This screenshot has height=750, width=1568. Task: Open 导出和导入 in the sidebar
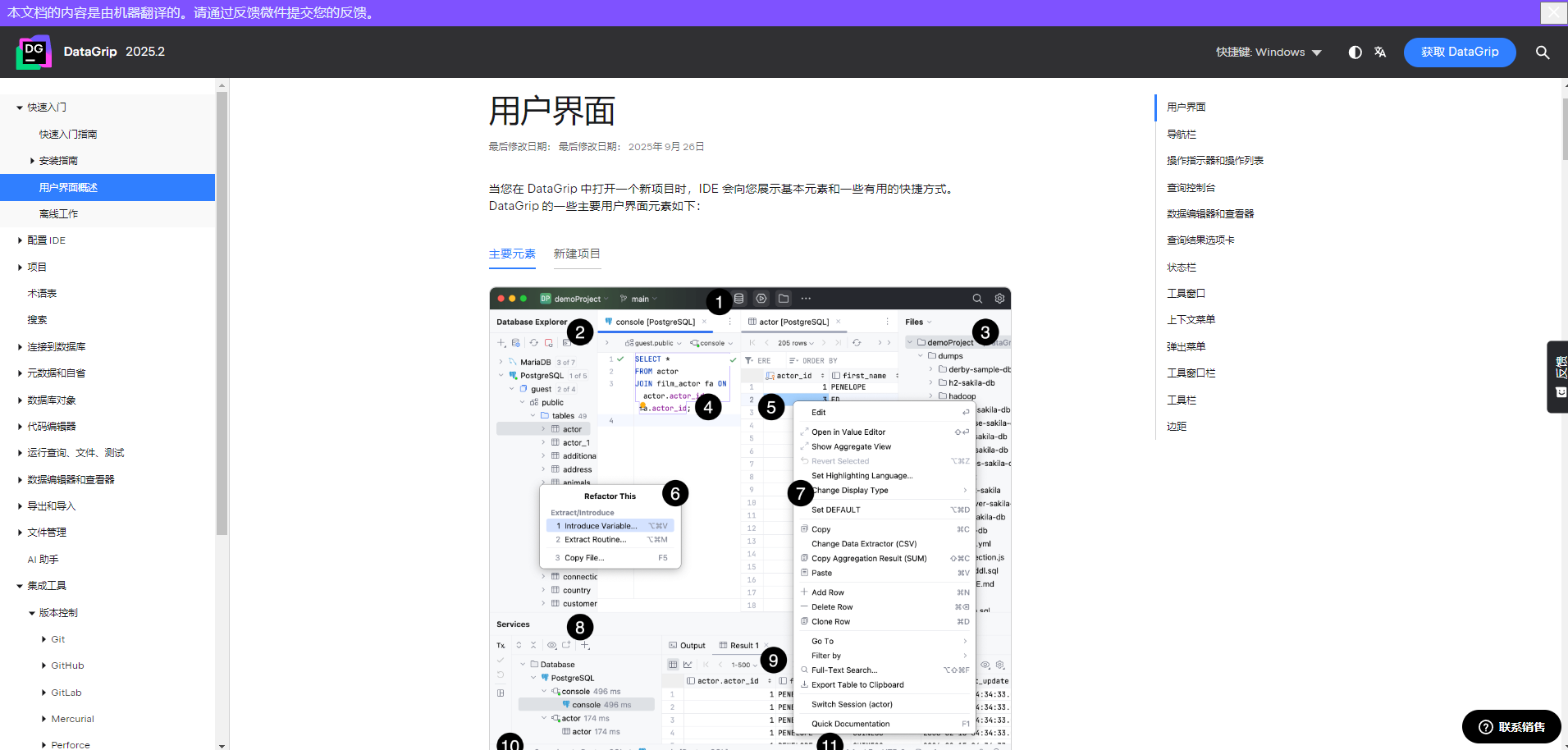[51, 506]
